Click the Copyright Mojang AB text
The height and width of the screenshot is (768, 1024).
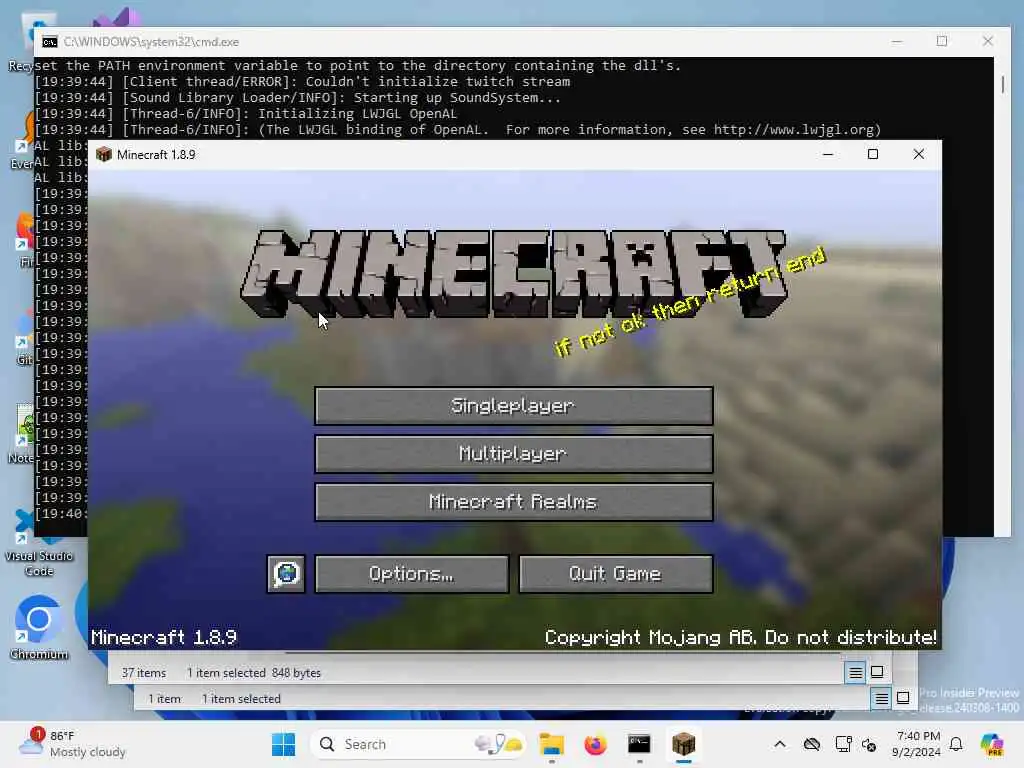[741, 637]
